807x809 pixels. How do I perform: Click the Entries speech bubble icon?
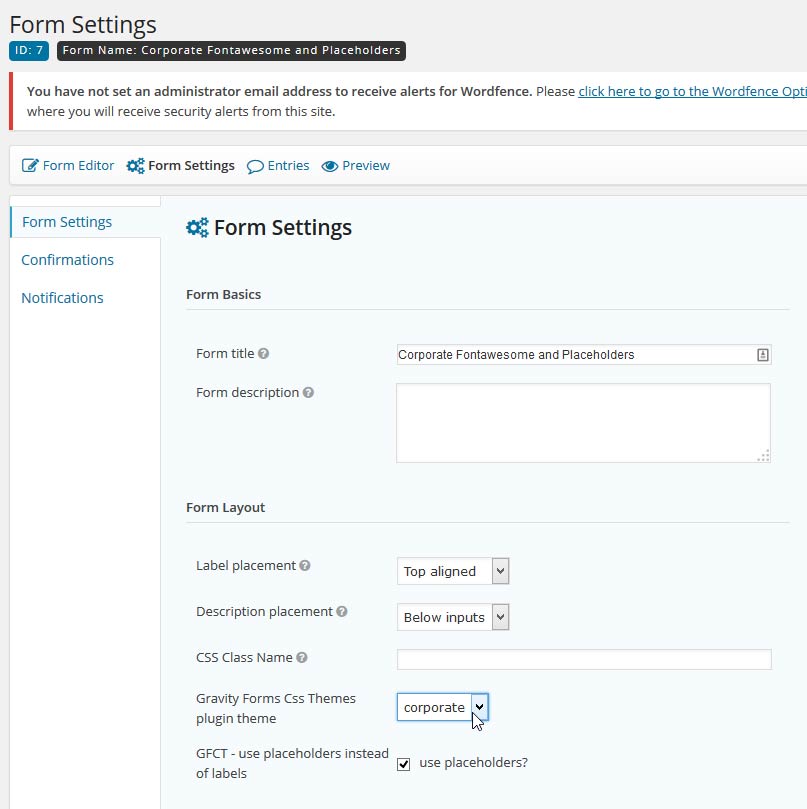tap(255, 166)
